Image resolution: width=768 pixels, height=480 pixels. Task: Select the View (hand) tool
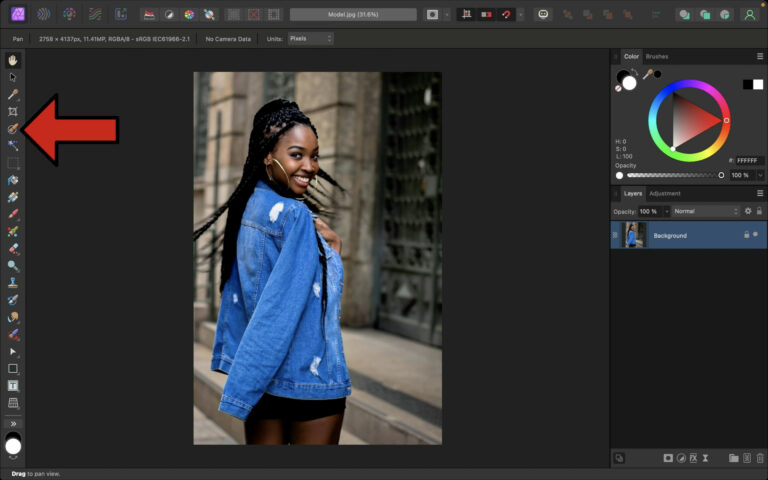(13, 60)
